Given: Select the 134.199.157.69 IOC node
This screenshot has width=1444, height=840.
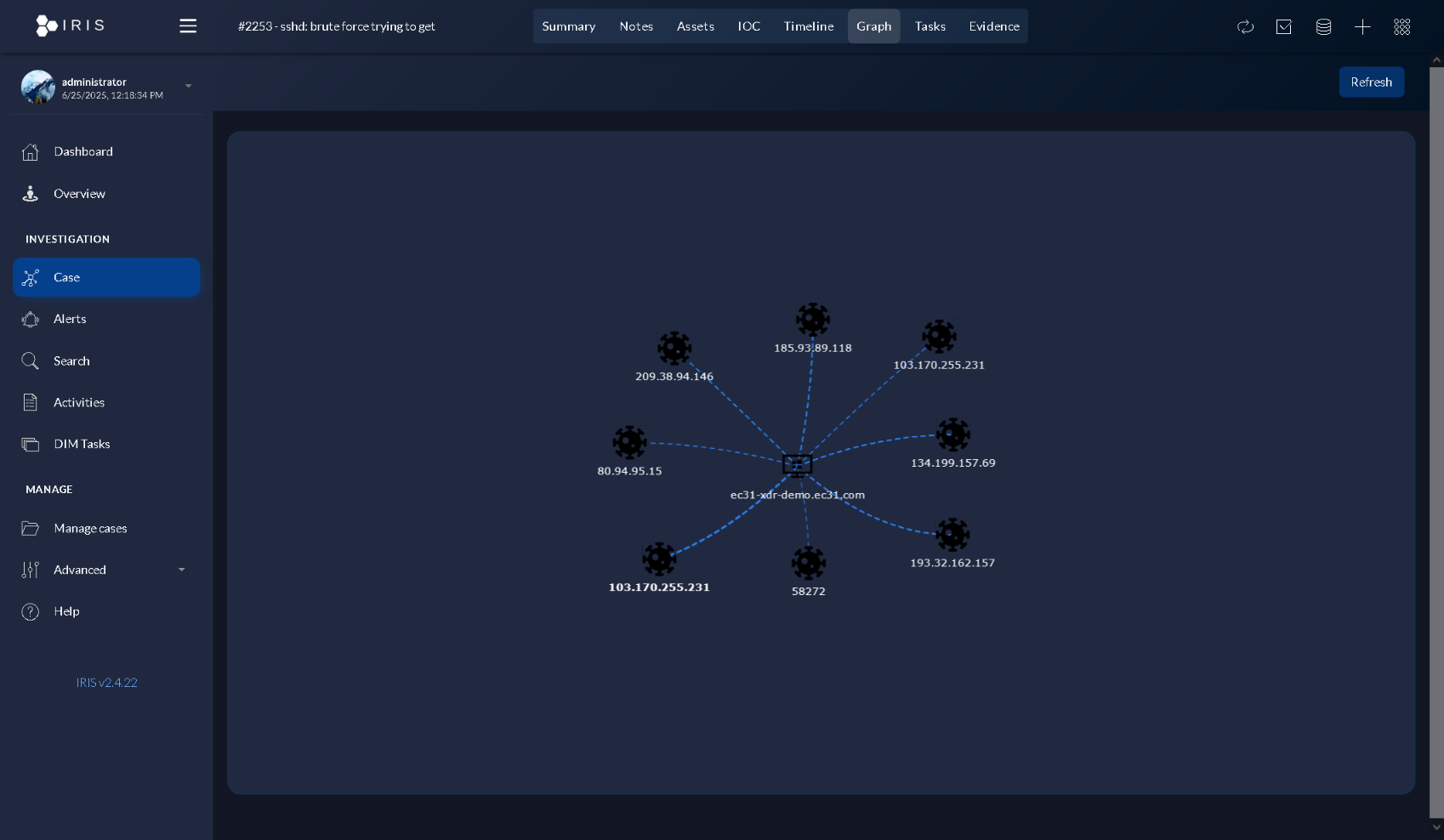Looking at the screenshot, I should tap(953, 435).
